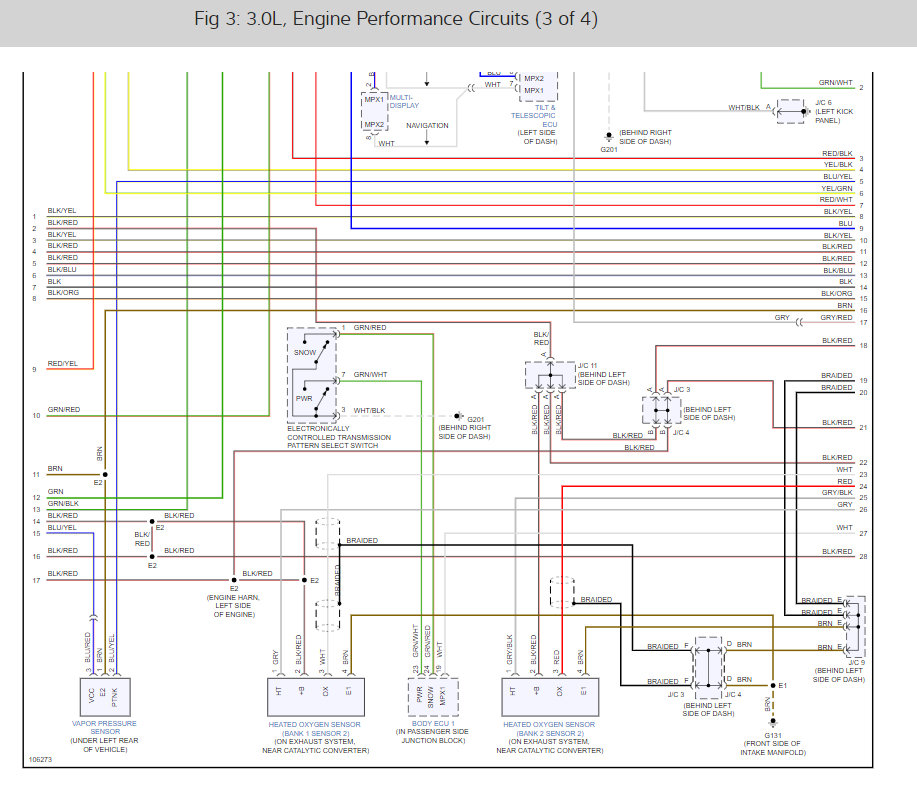Click the WHT/BLK label near J/C 6

coord(744,107)
